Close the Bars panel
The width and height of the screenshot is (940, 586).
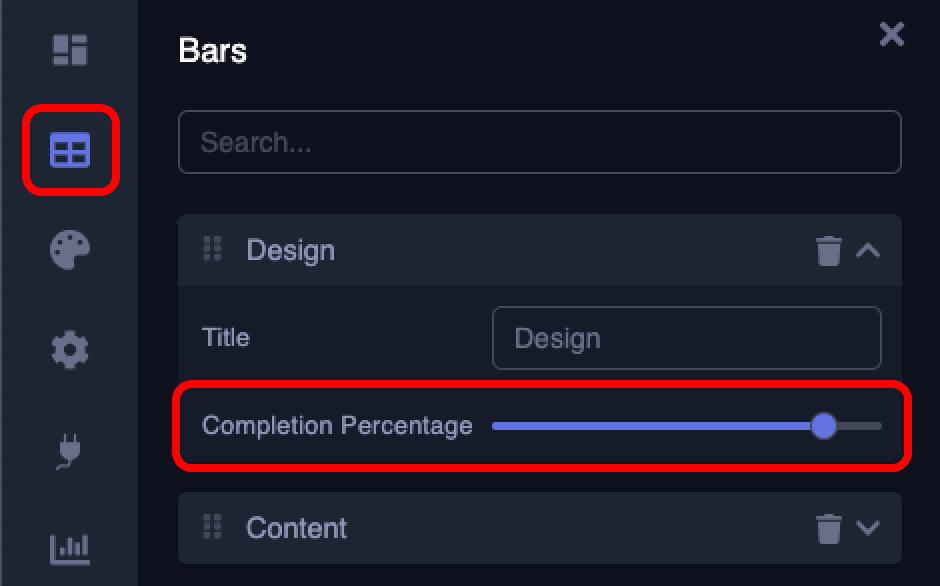891,35
